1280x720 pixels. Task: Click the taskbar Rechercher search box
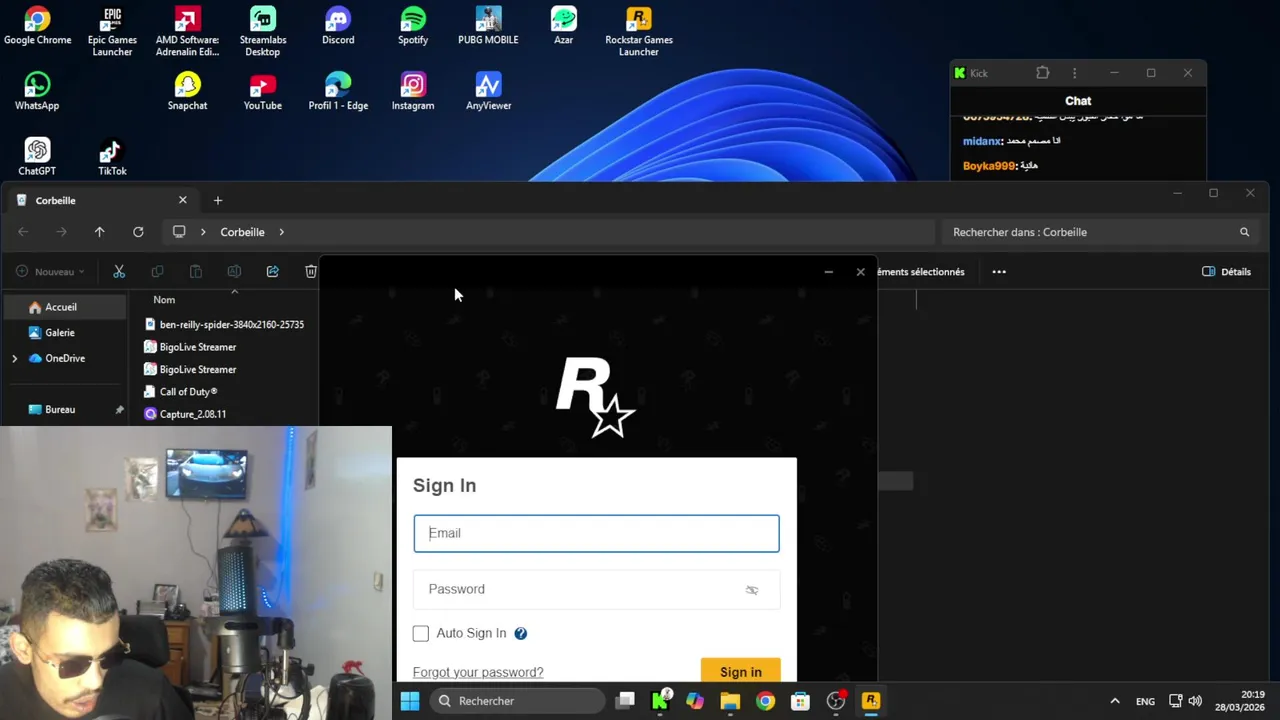point(518,701)
